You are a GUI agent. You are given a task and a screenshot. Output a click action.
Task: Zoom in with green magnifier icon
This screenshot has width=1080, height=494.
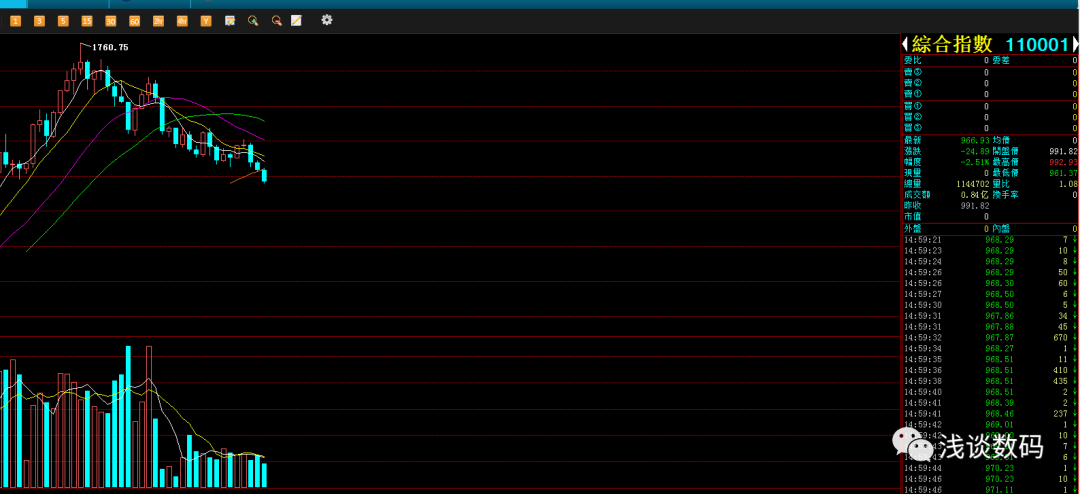coord(253,21)
